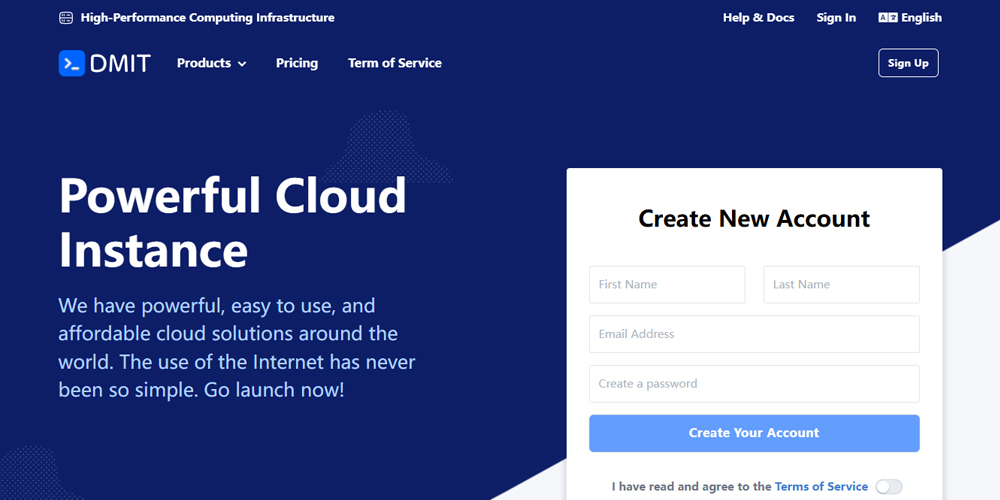Click the Create New Account heading
The width and height of the screenshot is (1000, 500).
(x=754, y=219)
